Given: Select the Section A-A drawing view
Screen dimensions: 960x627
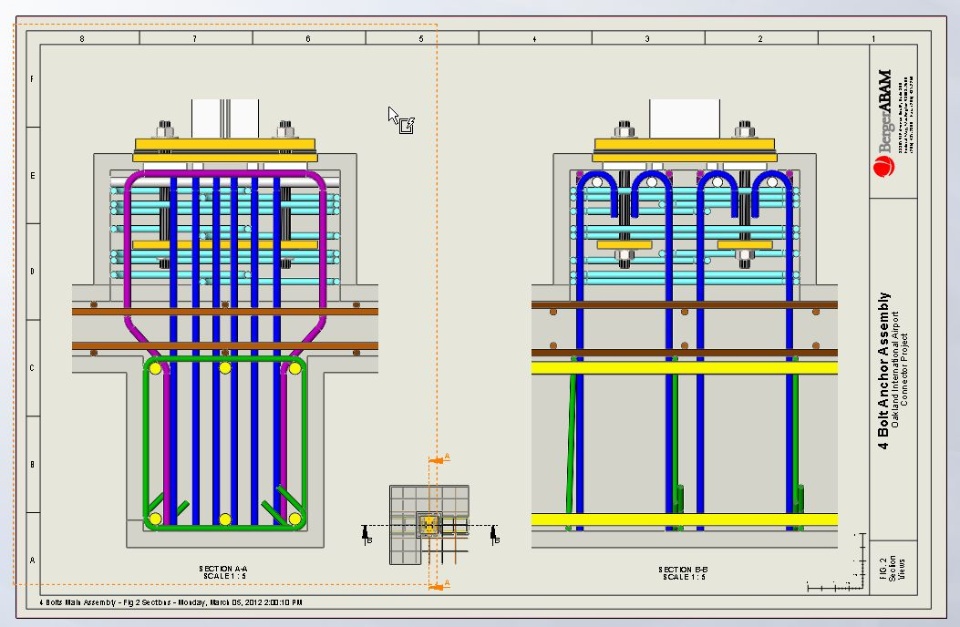Looking at the screenshot, I should click(225, 323).
